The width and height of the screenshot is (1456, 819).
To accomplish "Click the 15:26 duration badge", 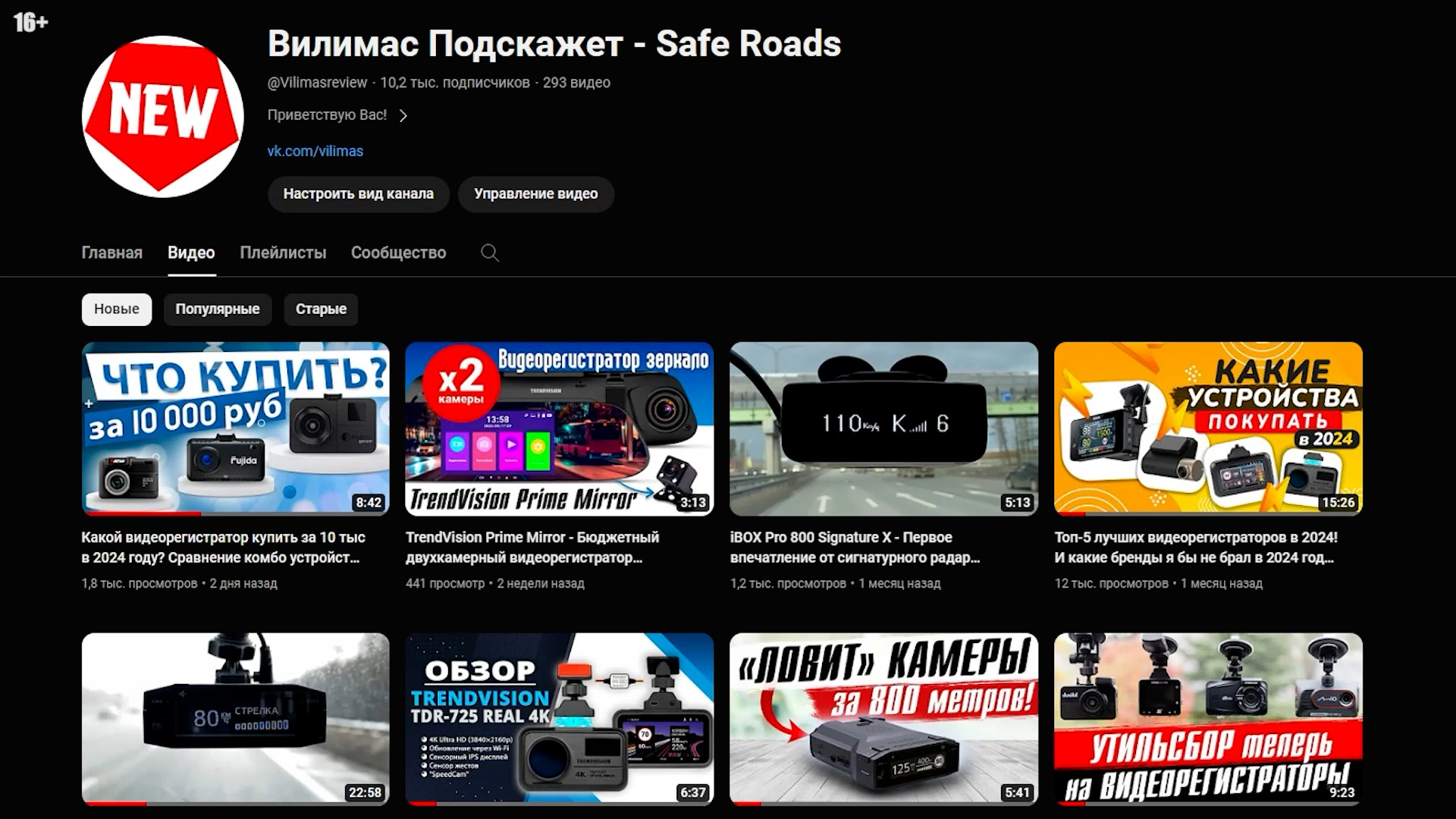I will click(1338, 502).
